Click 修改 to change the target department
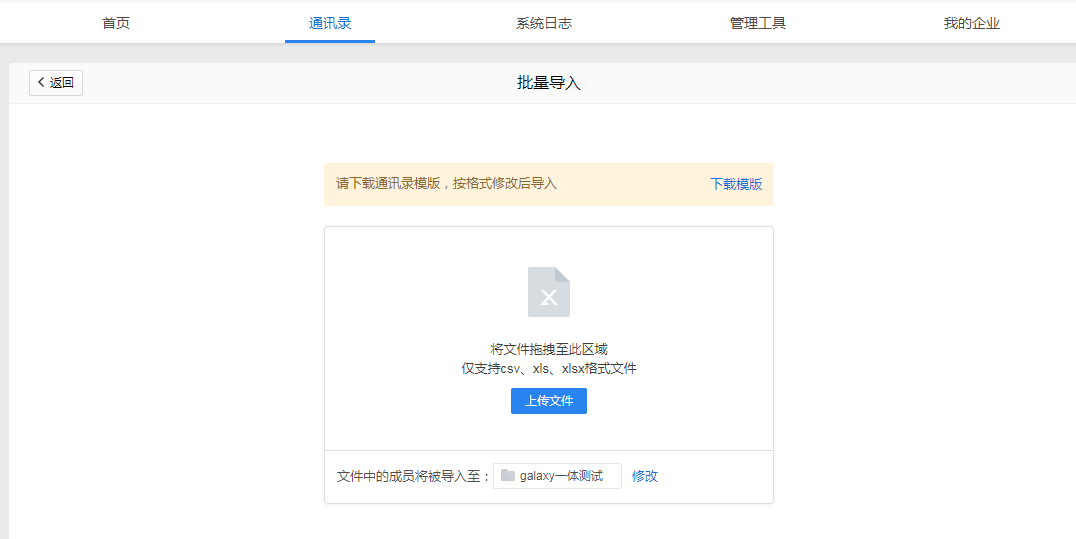Viewport: 1076px width, 539px height. tap(645, 476)
